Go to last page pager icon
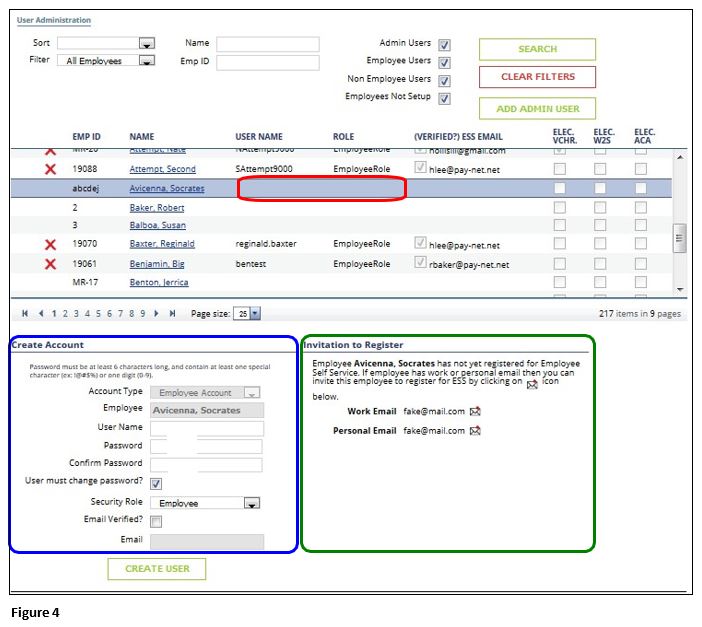This screenshot has width=702, height=627. point(172,314)
